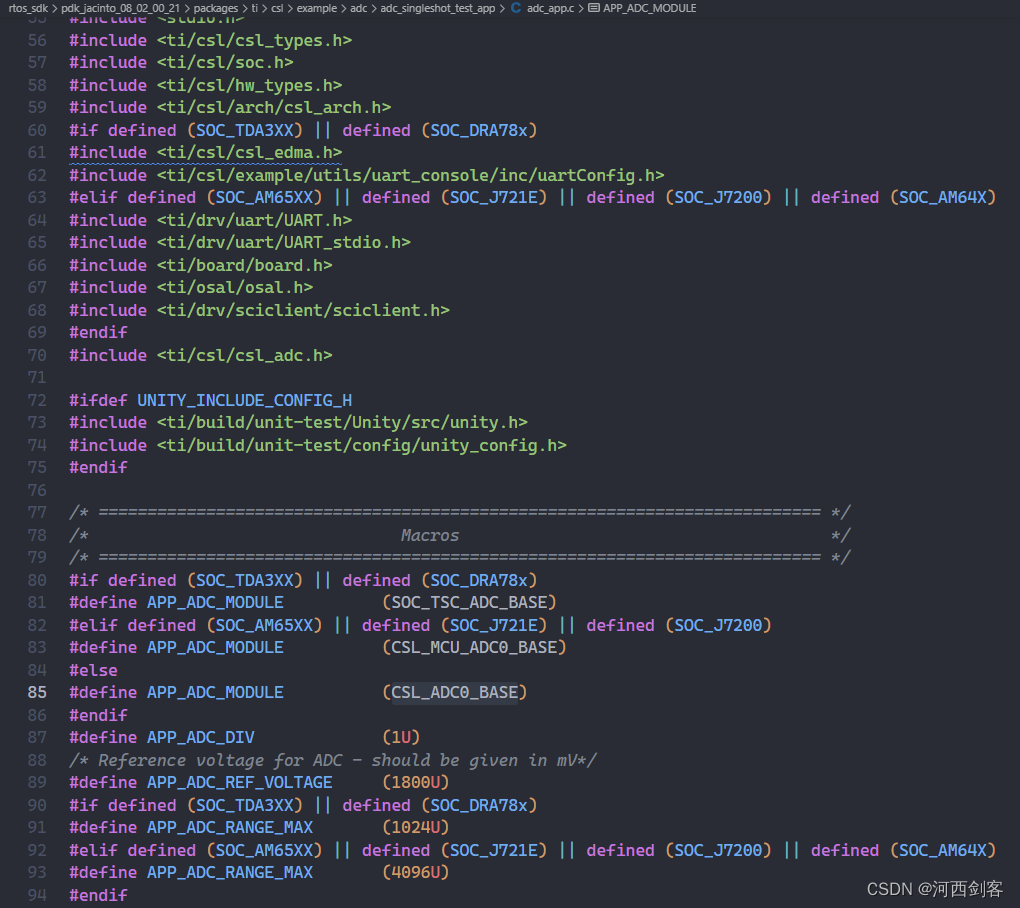Open example breadcrumb folder
The width and height of the screenshot is (1020, 908).
(317, 8)
